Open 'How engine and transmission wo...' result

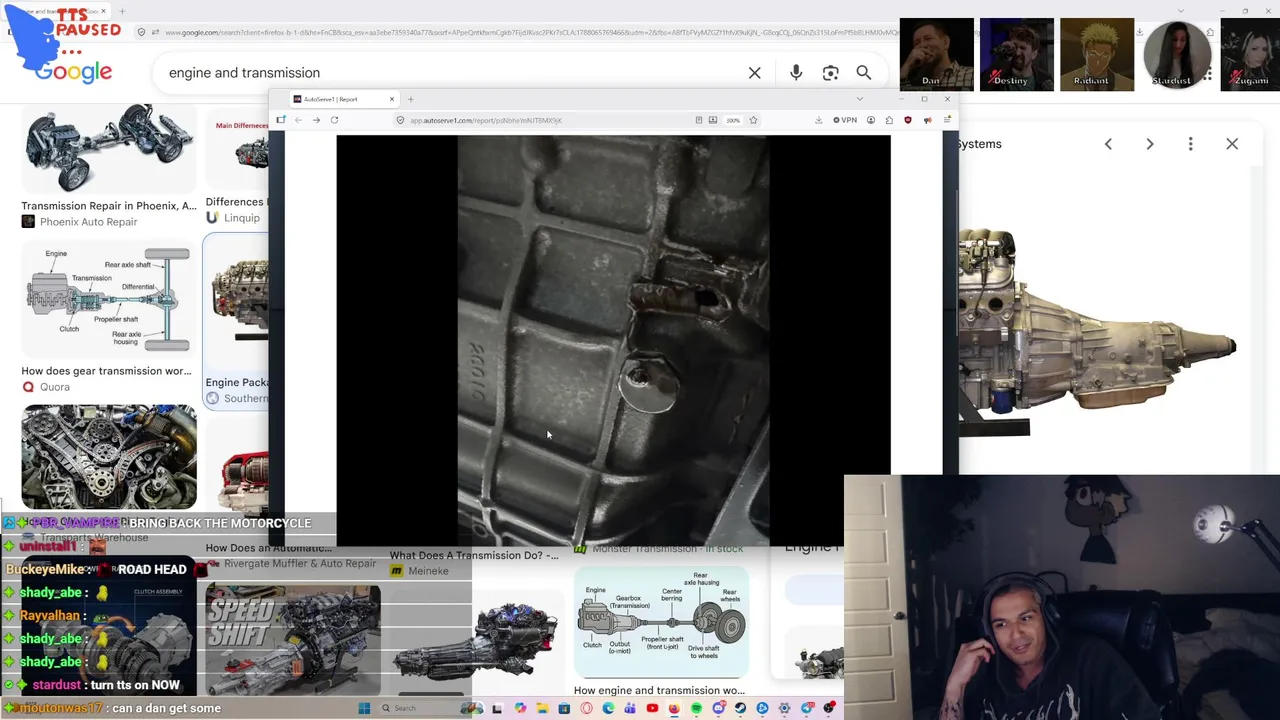point(659,690)
